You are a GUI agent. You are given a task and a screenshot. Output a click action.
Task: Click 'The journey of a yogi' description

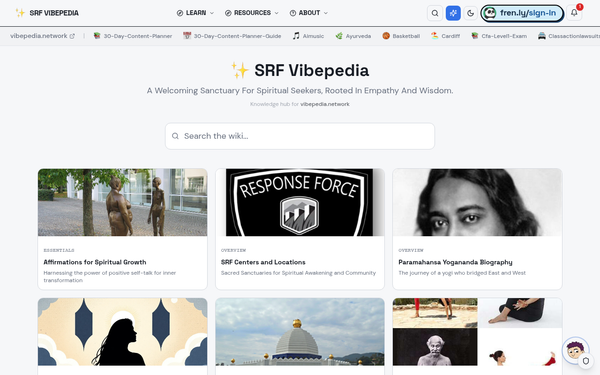[x=462, y=273]
